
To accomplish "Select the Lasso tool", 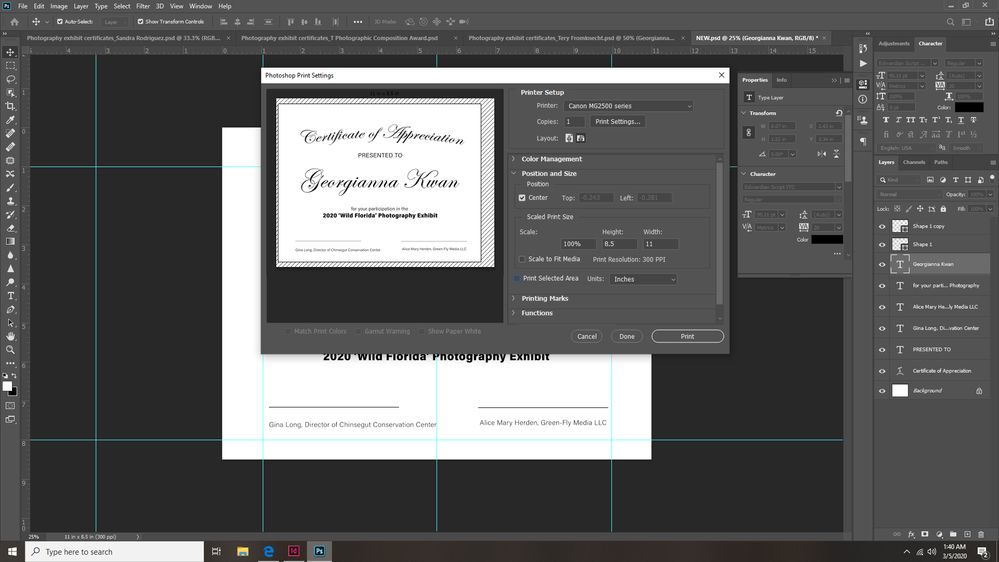I will click(x=11, y=78).
